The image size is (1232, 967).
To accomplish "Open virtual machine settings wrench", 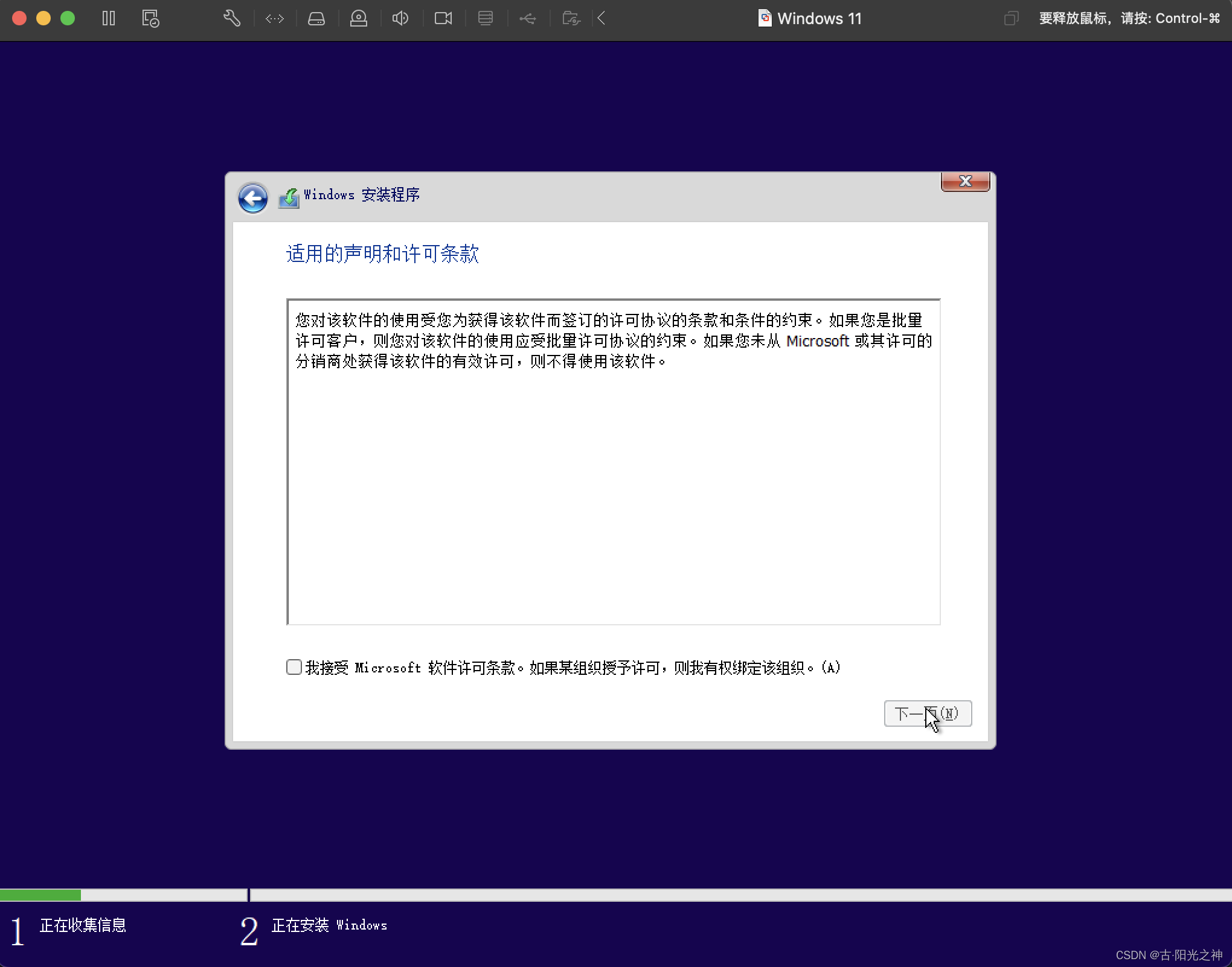I will coord(232,18).
